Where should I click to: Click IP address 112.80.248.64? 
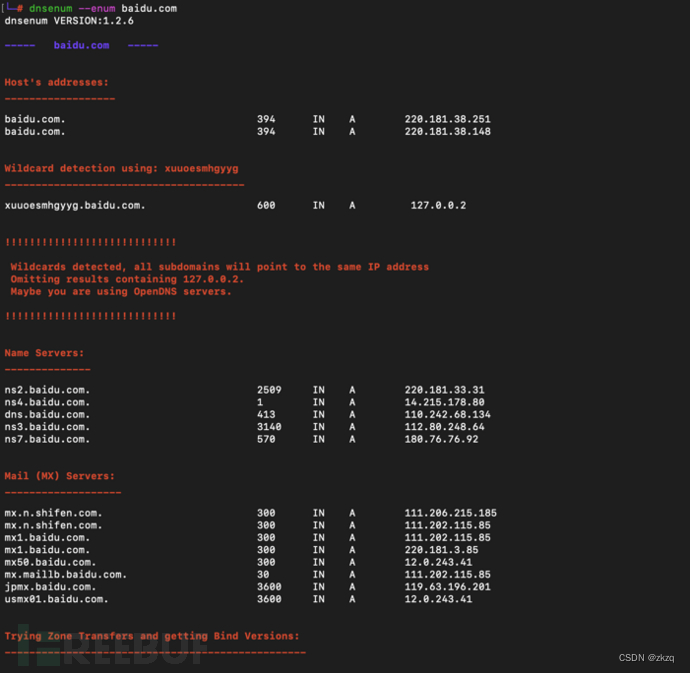(444, 427)
